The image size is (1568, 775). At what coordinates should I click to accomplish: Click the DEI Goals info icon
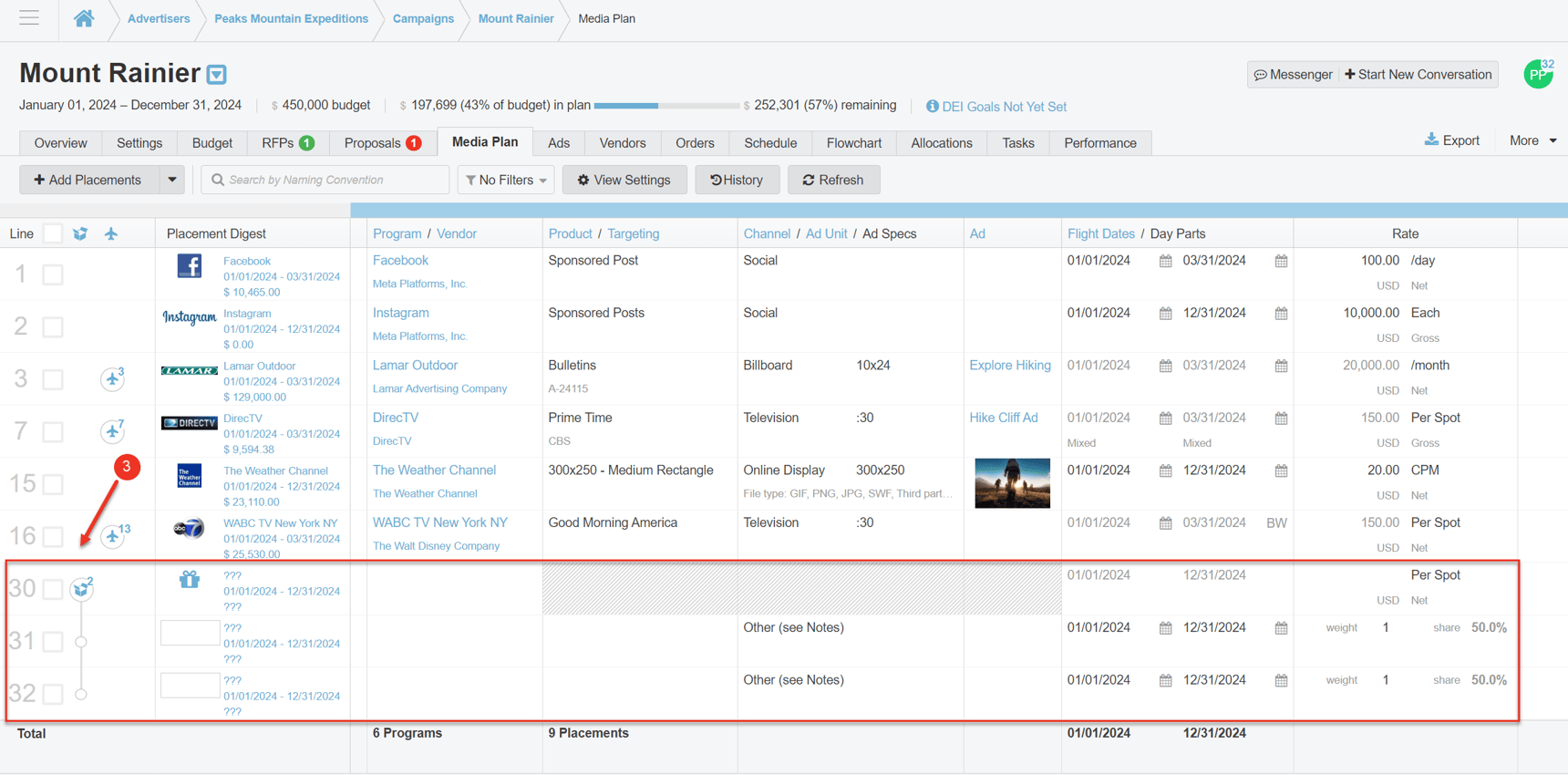(x=932, y=106)
